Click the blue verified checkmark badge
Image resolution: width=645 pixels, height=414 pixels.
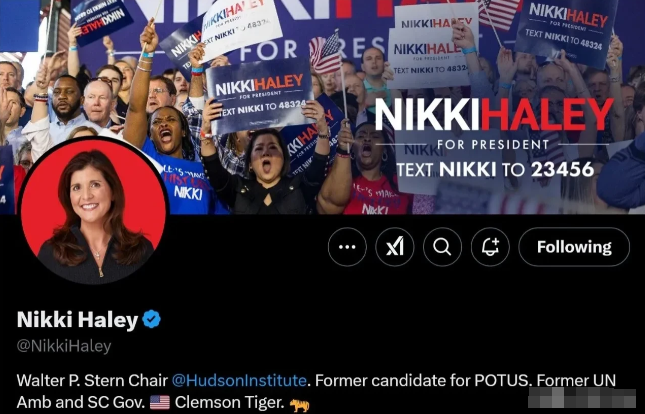click(x=151, y=319)
